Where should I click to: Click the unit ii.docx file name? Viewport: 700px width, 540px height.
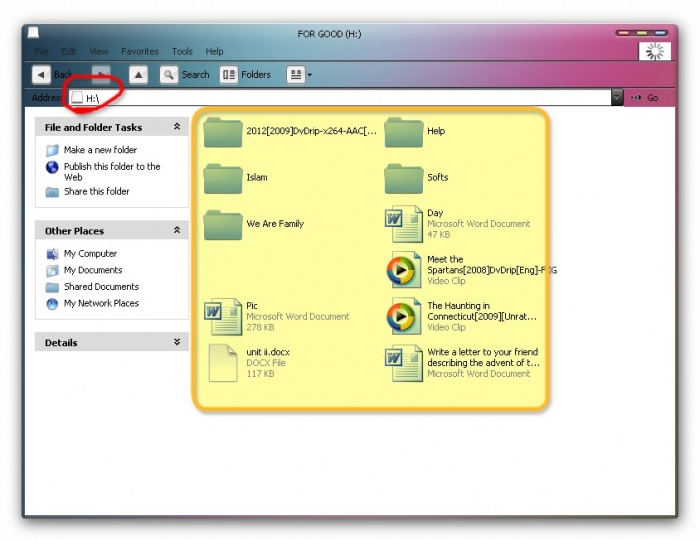(268, 352)
